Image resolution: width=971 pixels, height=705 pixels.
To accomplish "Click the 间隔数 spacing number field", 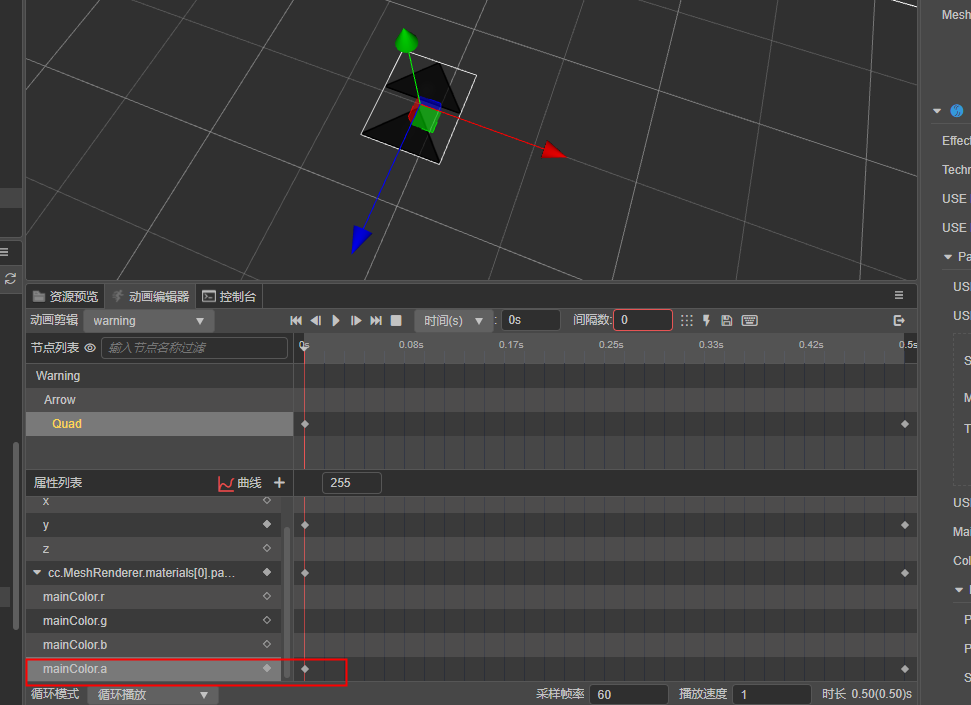I will (643, 320).
